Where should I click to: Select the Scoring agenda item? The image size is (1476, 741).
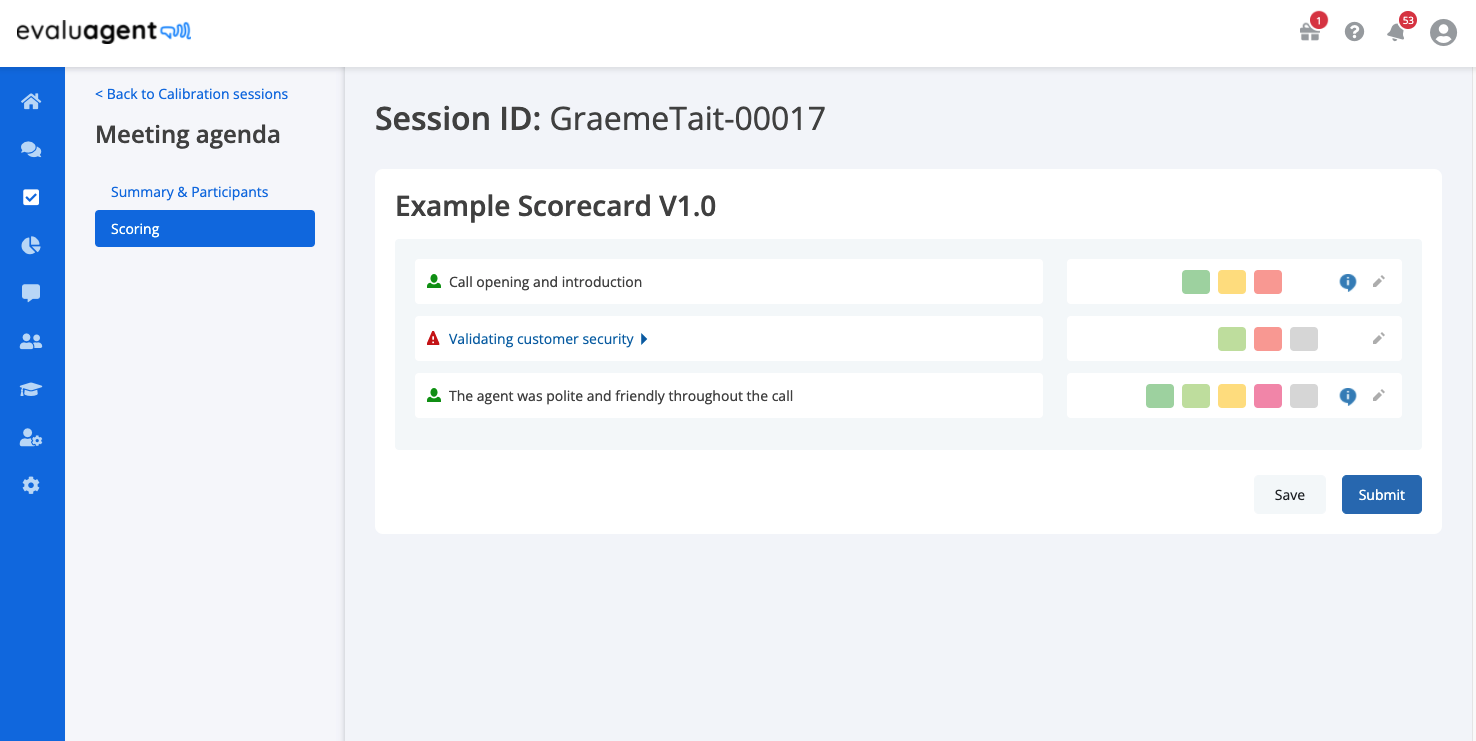pos(205,228)
